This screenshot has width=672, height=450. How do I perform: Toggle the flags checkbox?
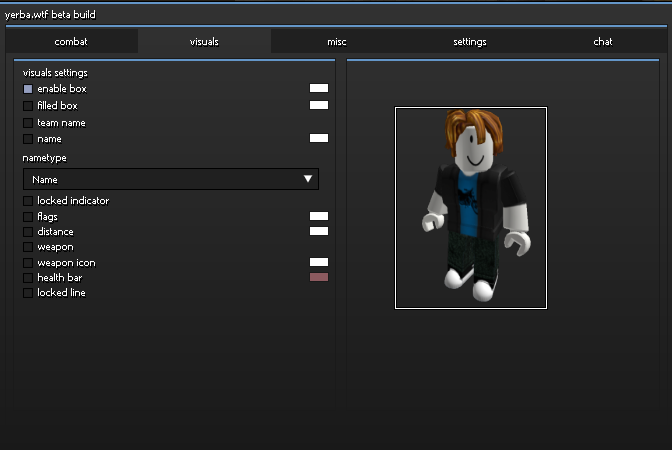pos(28,216)
